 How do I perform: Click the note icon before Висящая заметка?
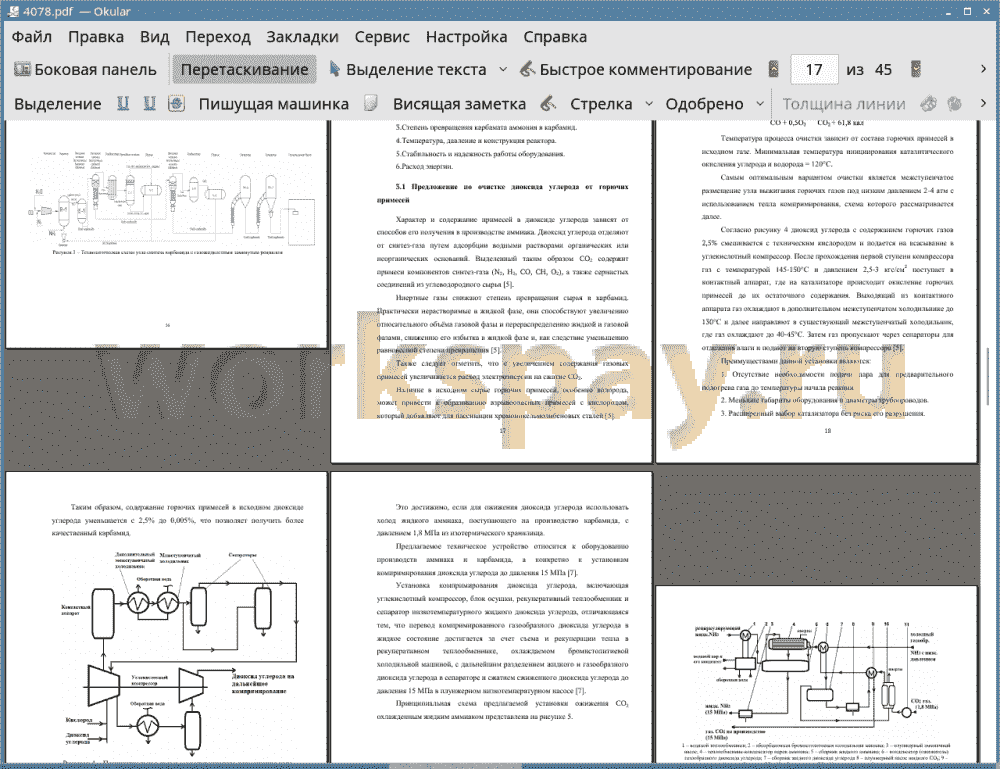[371, 104]
